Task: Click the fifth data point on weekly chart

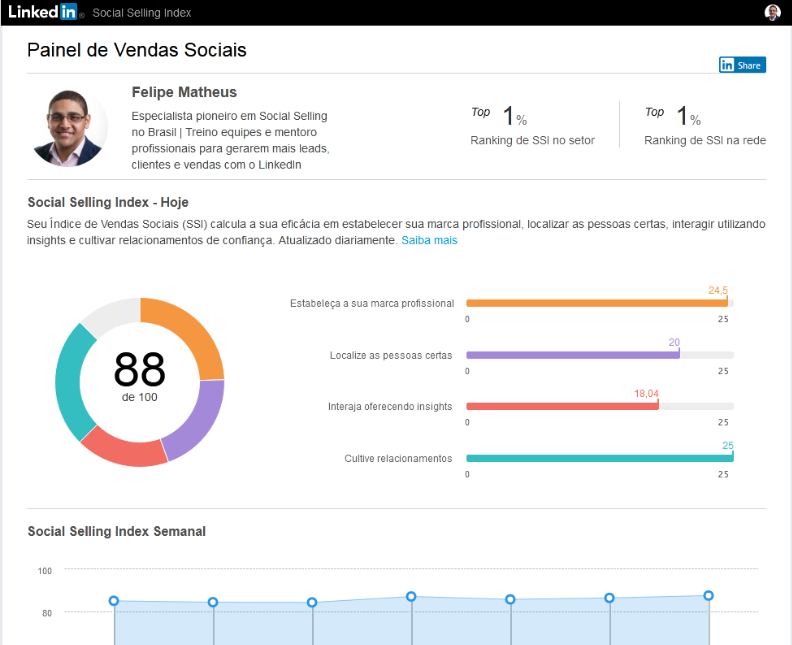Action: click(x=510, y=599)
